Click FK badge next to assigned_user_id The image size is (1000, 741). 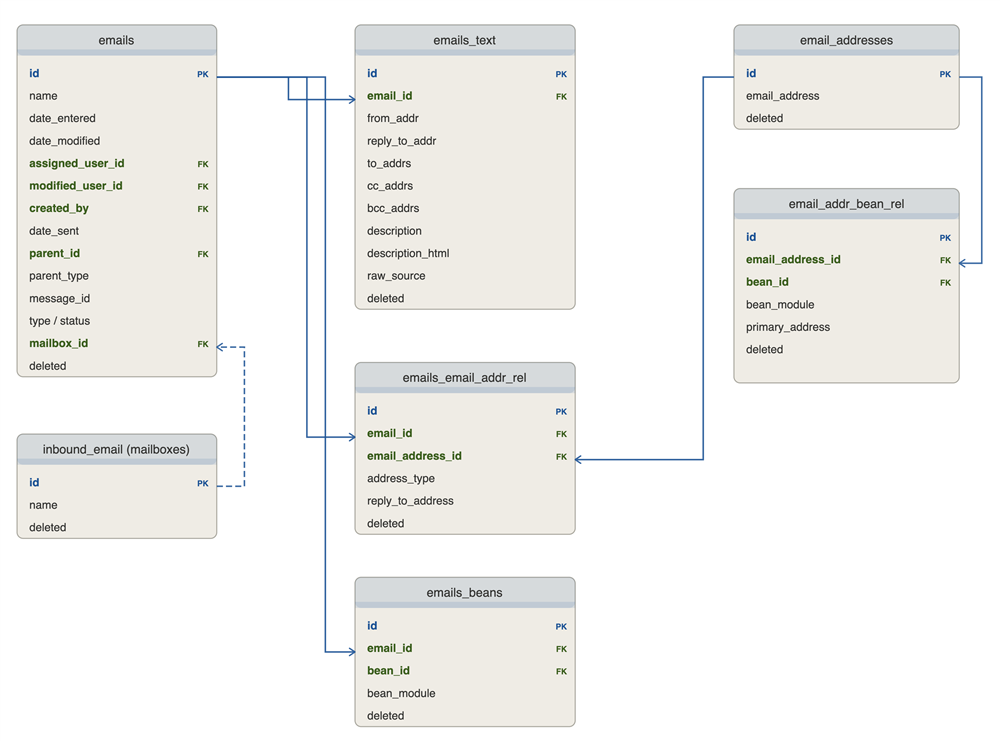coord(203,164)
